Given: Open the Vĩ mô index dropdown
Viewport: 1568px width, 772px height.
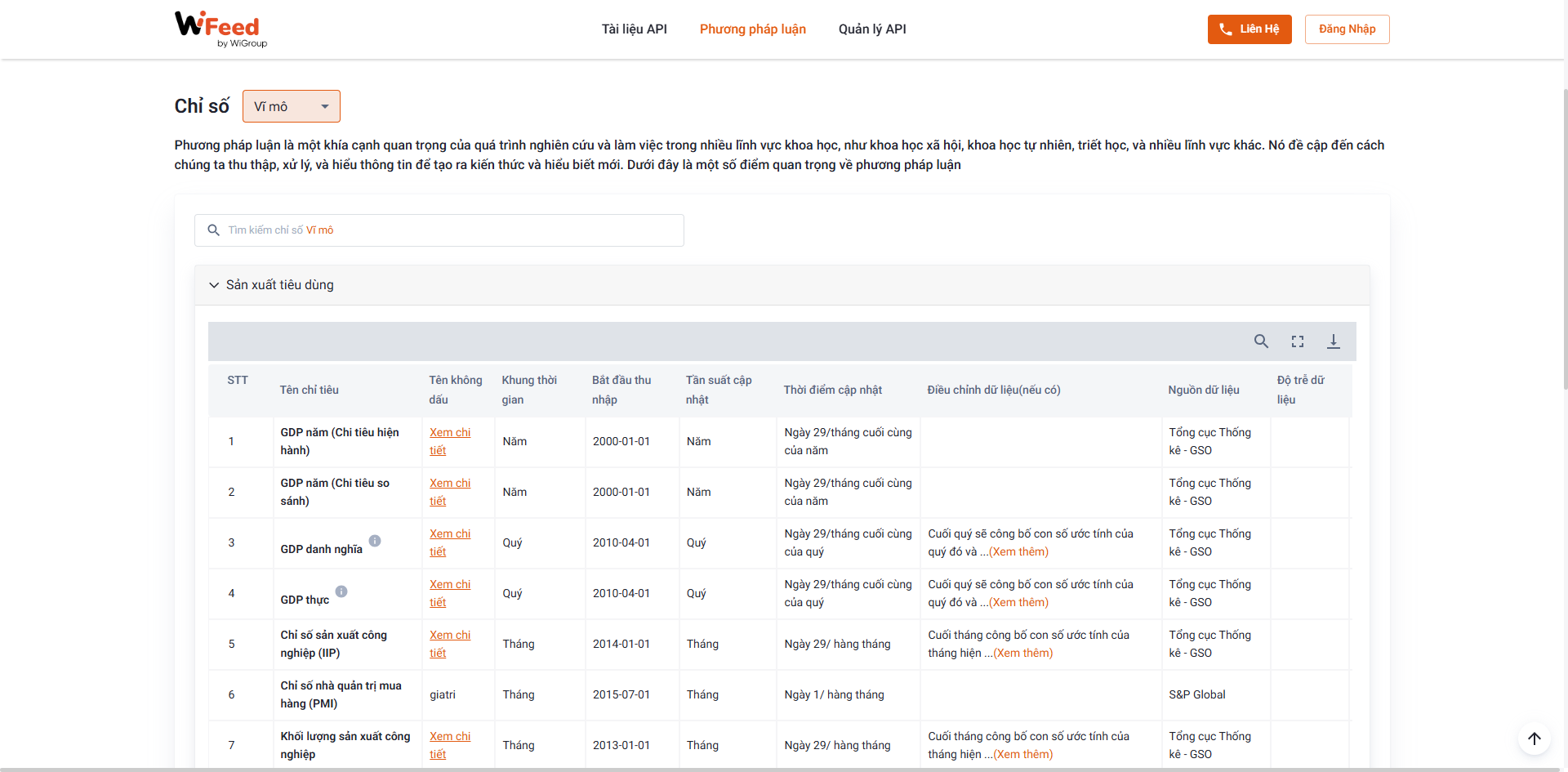Looking at the screenshot, I should 292,106.
